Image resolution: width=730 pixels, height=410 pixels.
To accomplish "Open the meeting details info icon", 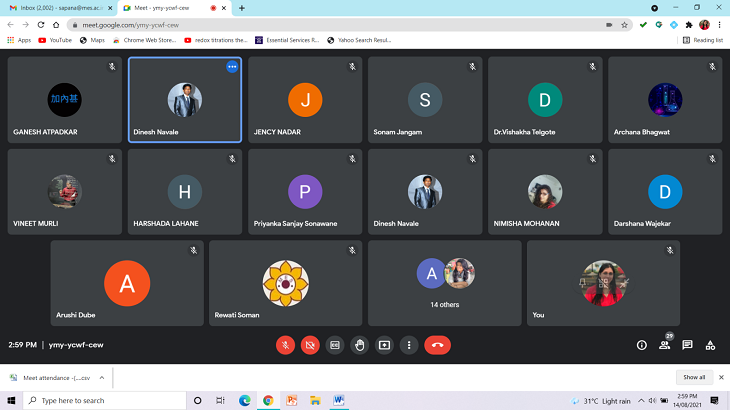I will [x=642, y=345].
